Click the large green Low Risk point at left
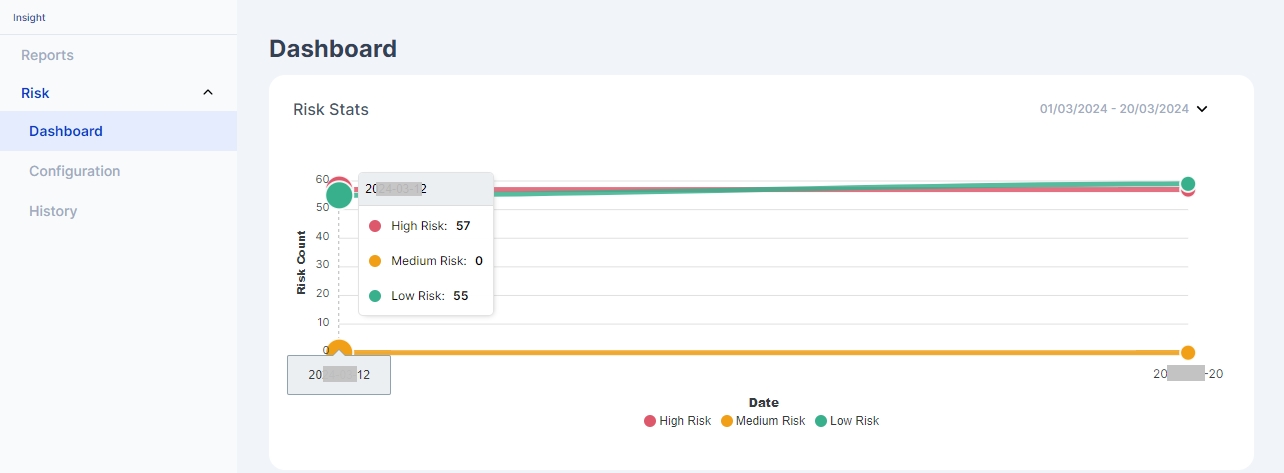 tap(339, 195)
